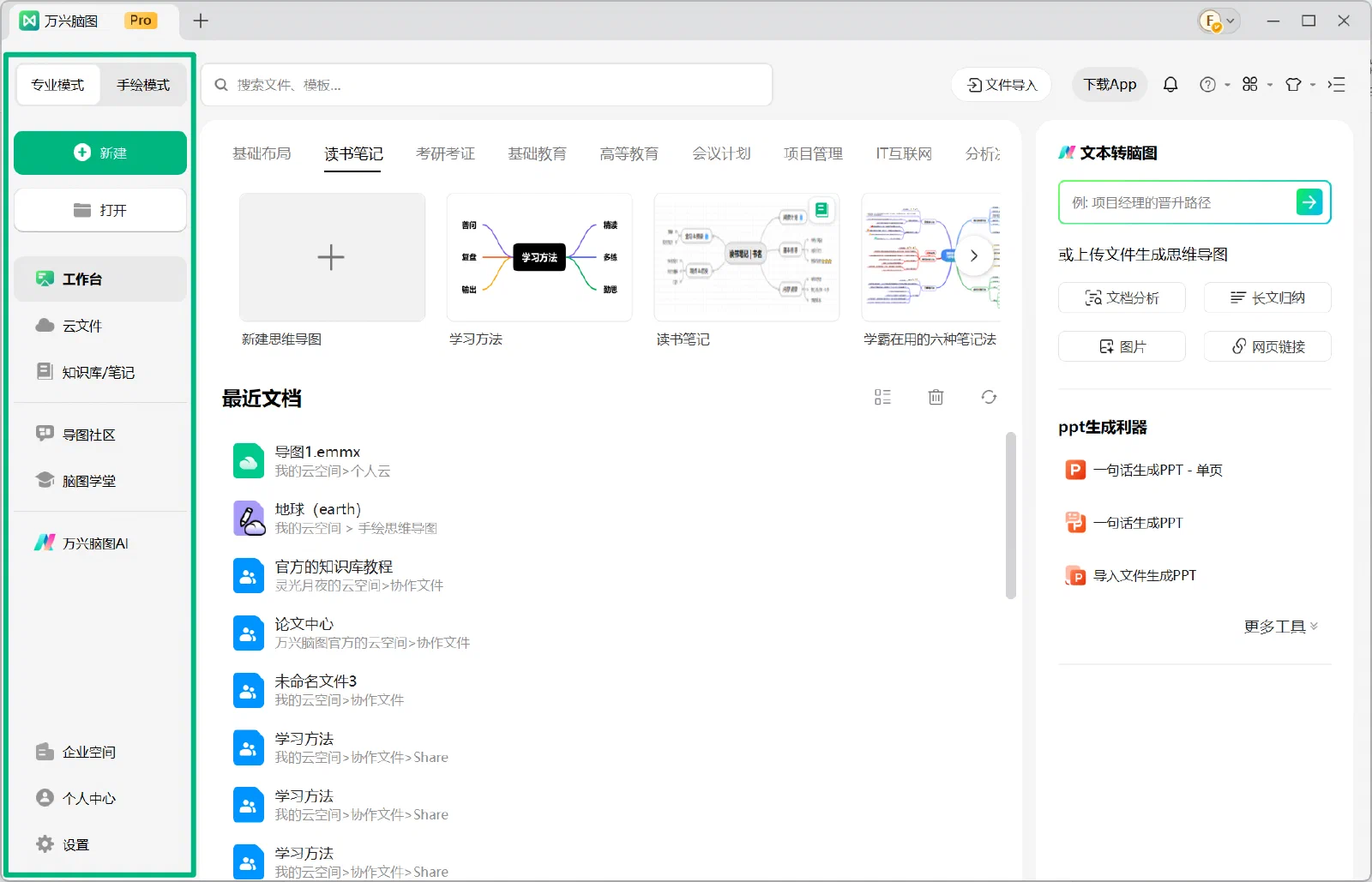Refresh the recent documents list
Screen dimensions: 1372x882
coord(989,397)
